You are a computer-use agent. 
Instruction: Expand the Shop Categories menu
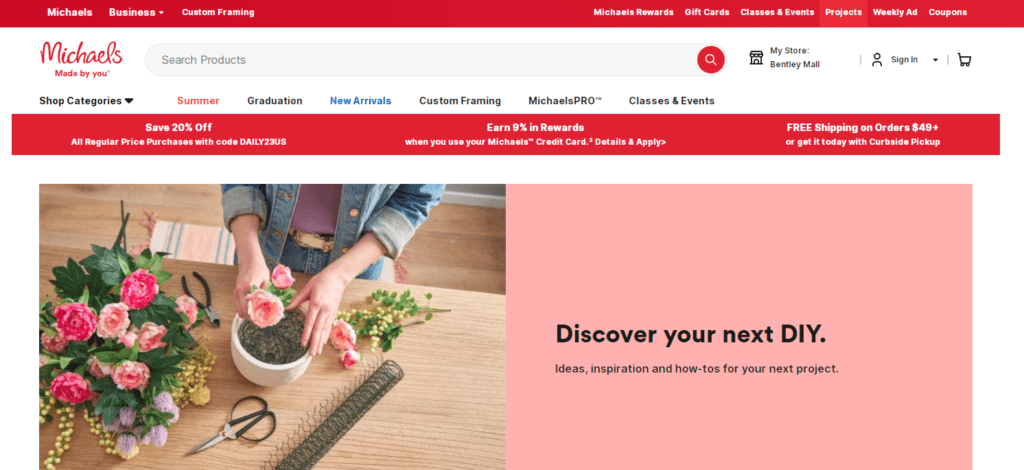pos(86,101)
